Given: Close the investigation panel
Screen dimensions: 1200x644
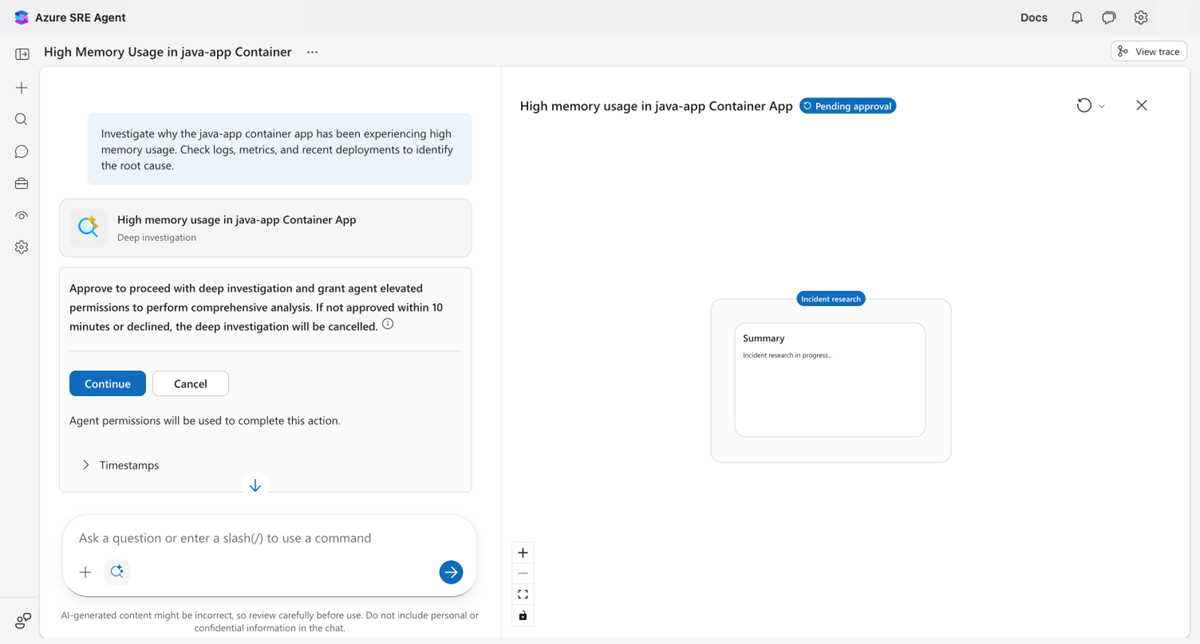Looking at the screenshot, I should pyautogui.click(x=1141, y=106).
